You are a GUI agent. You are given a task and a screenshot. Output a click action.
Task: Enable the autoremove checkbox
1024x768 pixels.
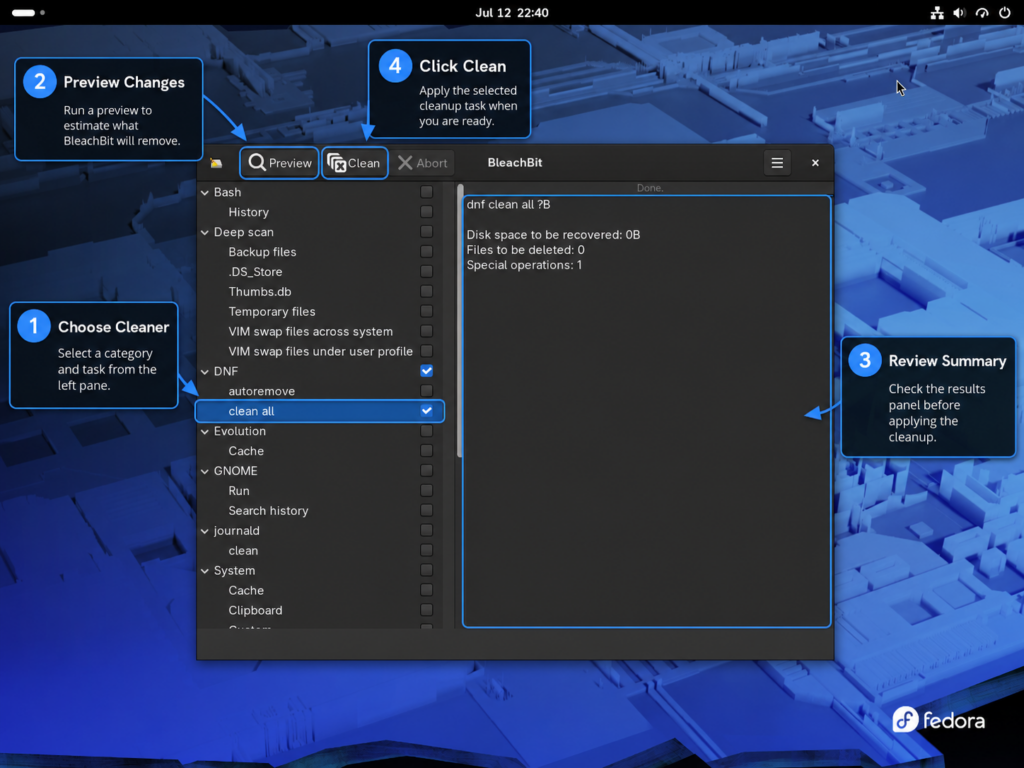coord(426,391)
